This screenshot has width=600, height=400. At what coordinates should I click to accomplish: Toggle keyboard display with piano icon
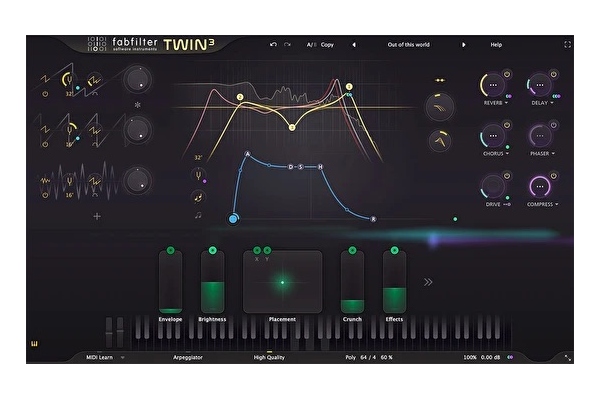coord(34,344)
